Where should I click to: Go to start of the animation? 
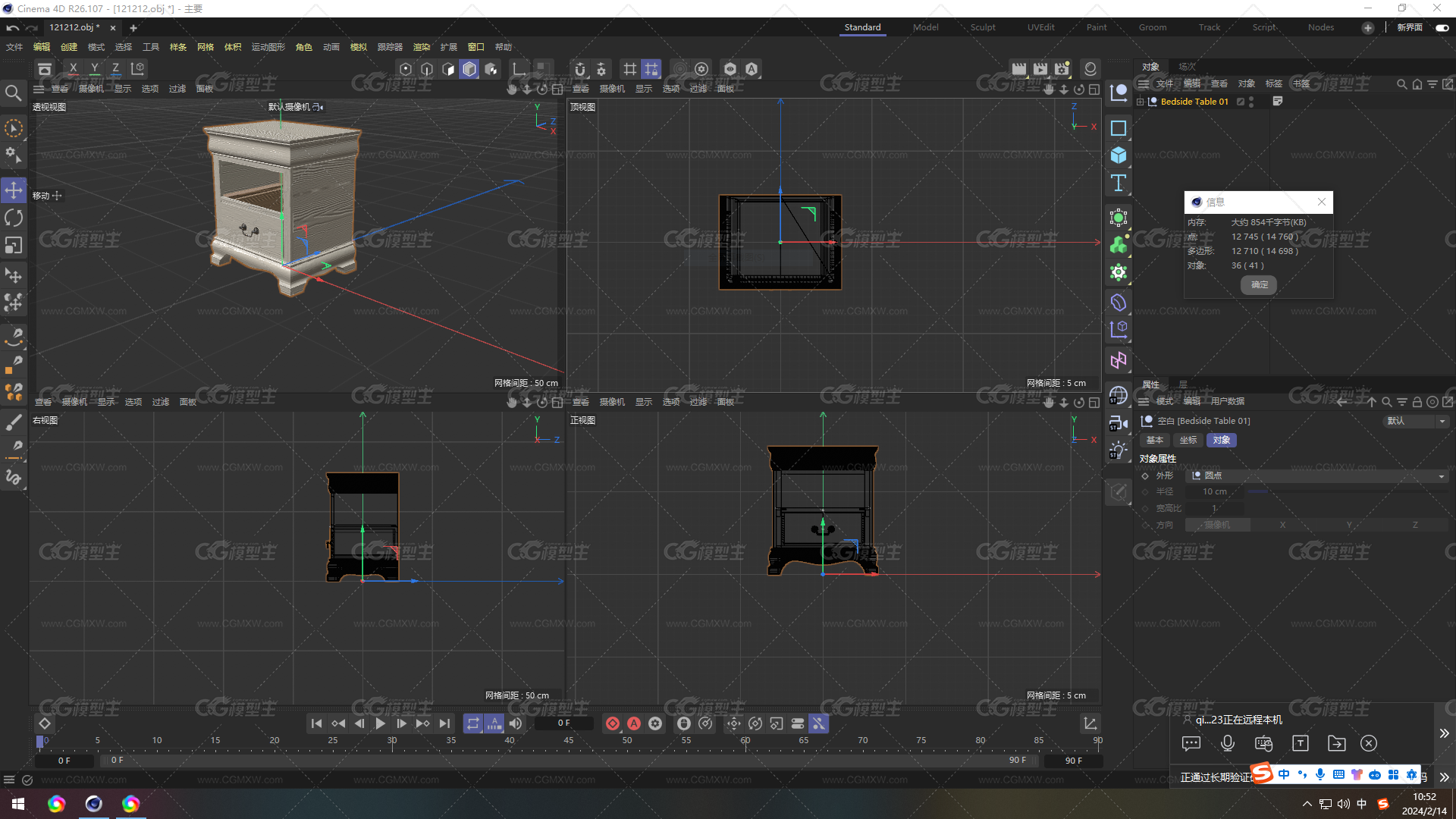pyautogui.click(x=316, y=723)
